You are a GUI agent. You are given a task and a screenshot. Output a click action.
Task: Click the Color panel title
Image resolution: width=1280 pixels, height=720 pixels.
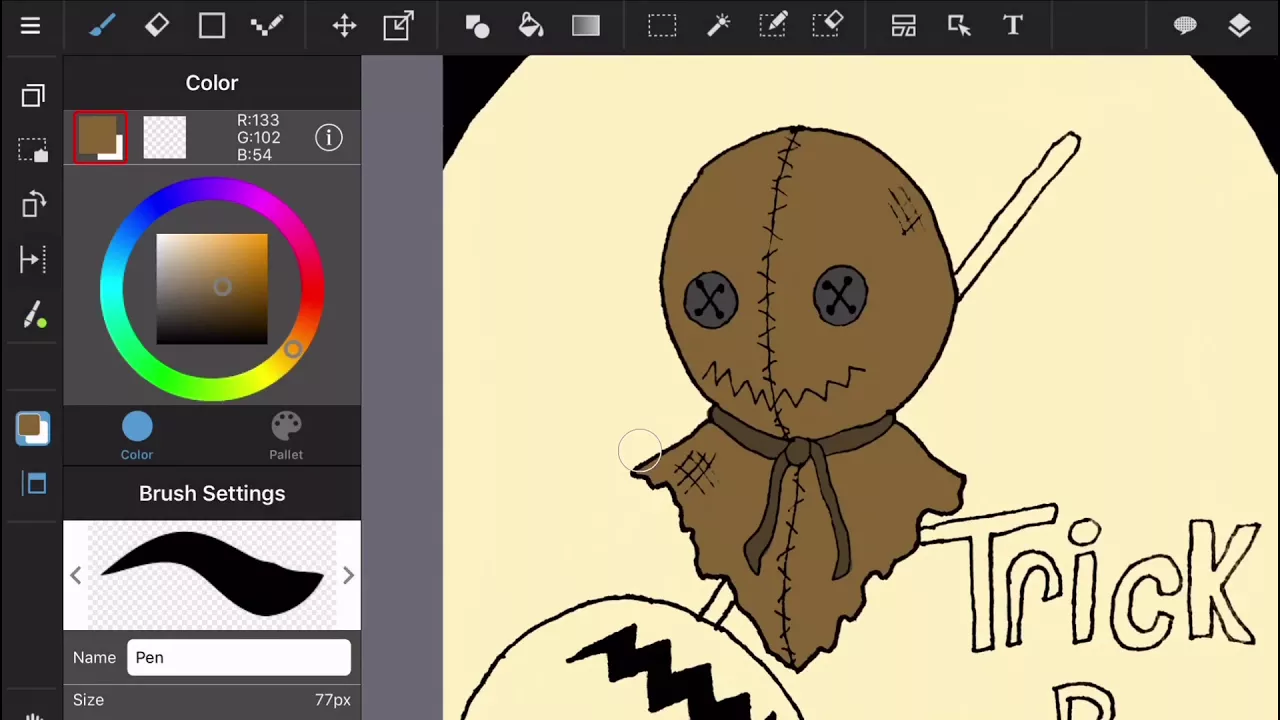pos(212,83)
